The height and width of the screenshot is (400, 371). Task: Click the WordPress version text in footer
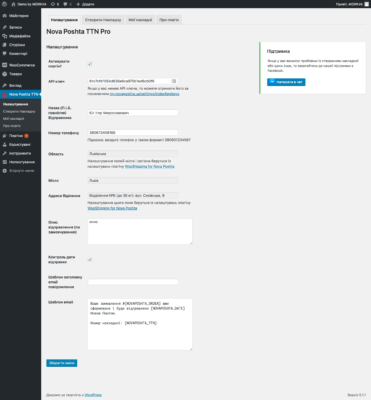pyautogui.click(x=357, y=395)
